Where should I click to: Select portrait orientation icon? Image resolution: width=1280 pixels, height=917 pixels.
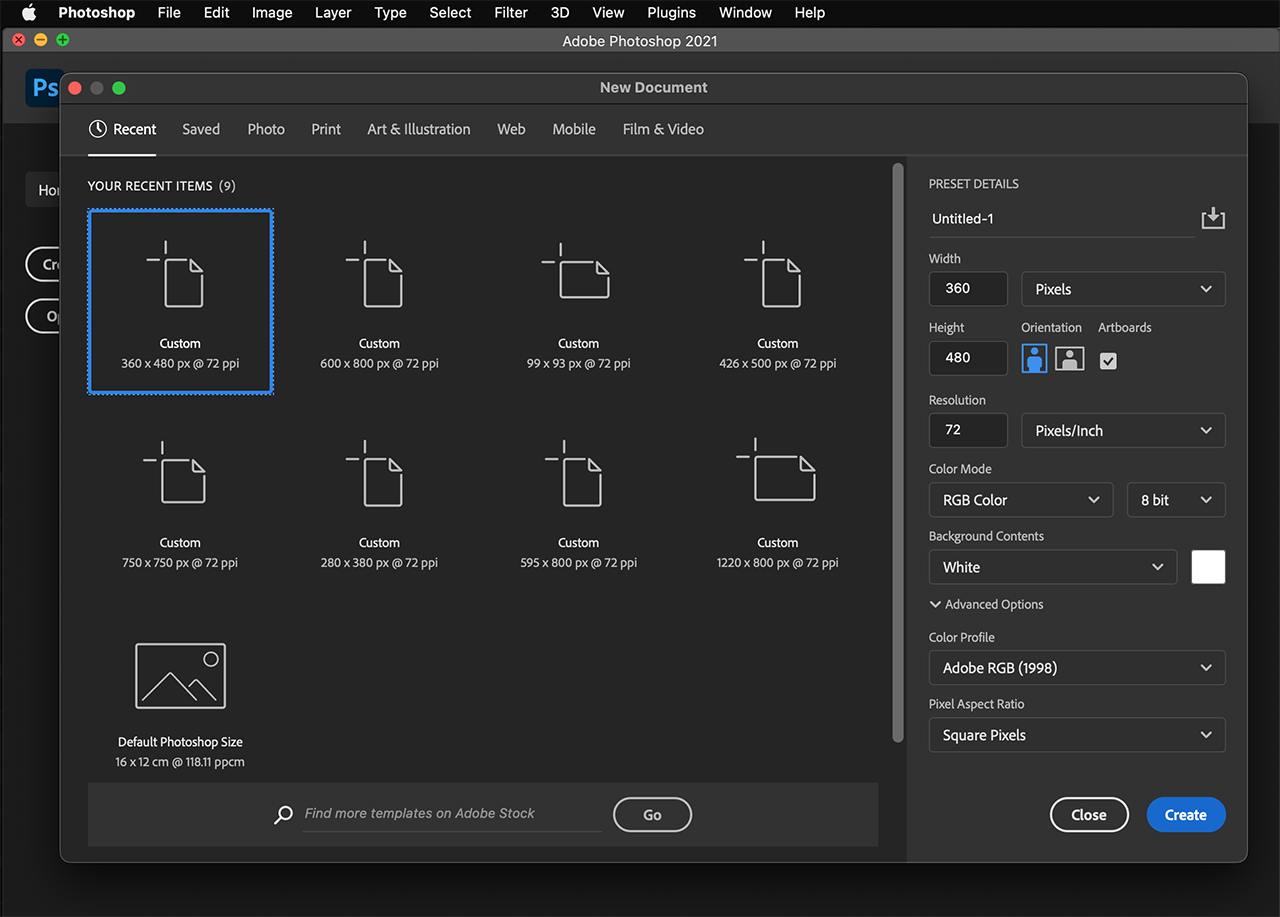(x=1034, y=358)
